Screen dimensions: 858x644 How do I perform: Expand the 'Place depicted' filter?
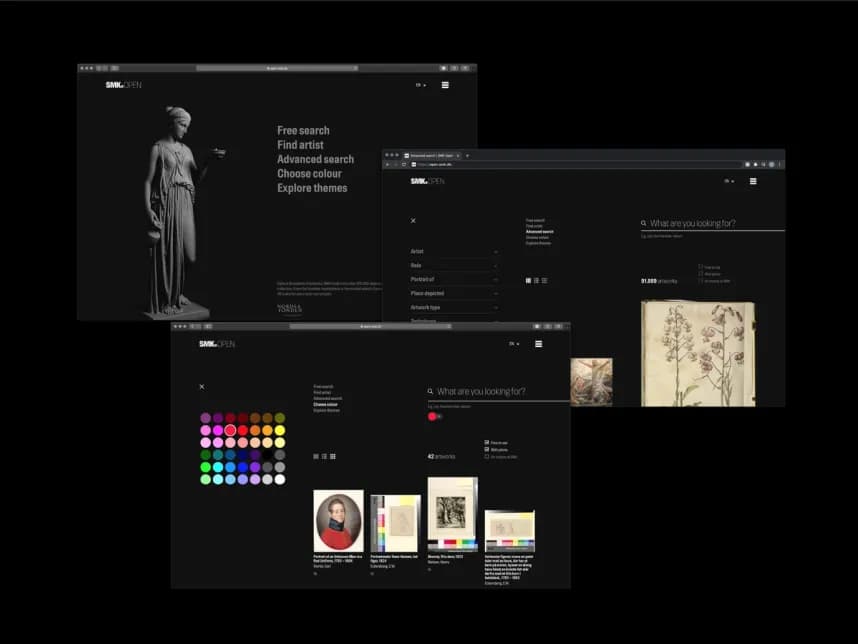tap(454, 293)
